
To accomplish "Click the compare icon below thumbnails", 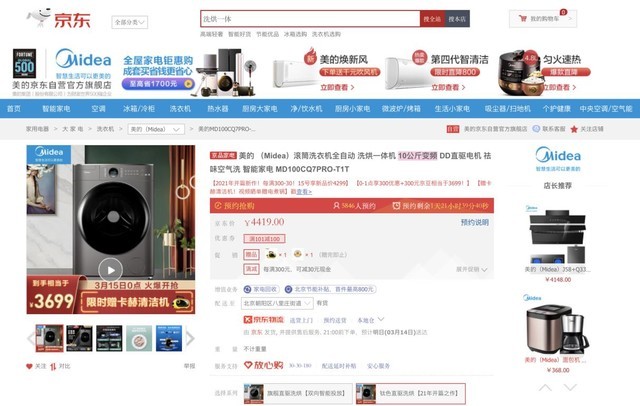I will (x=53, y=366).
